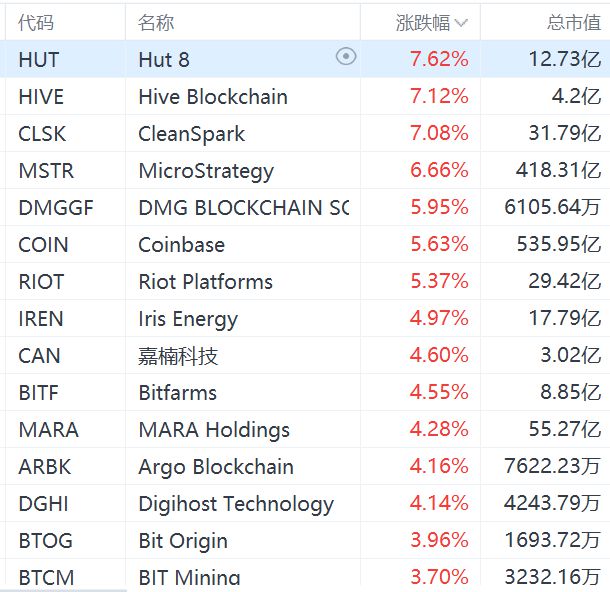The width and height of the screenshot is (610, 592).
Task: Sort by the 代码 column header
Action: coord(36,22)
